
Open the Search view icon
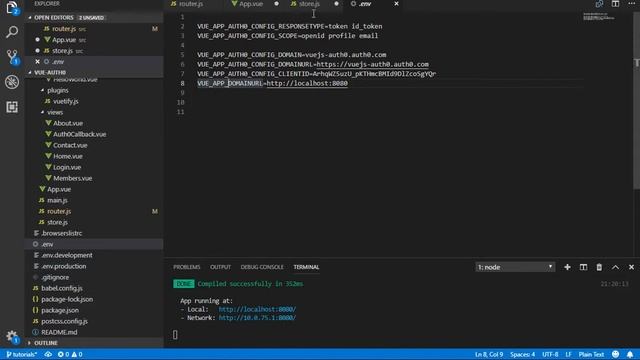(12, 32)
